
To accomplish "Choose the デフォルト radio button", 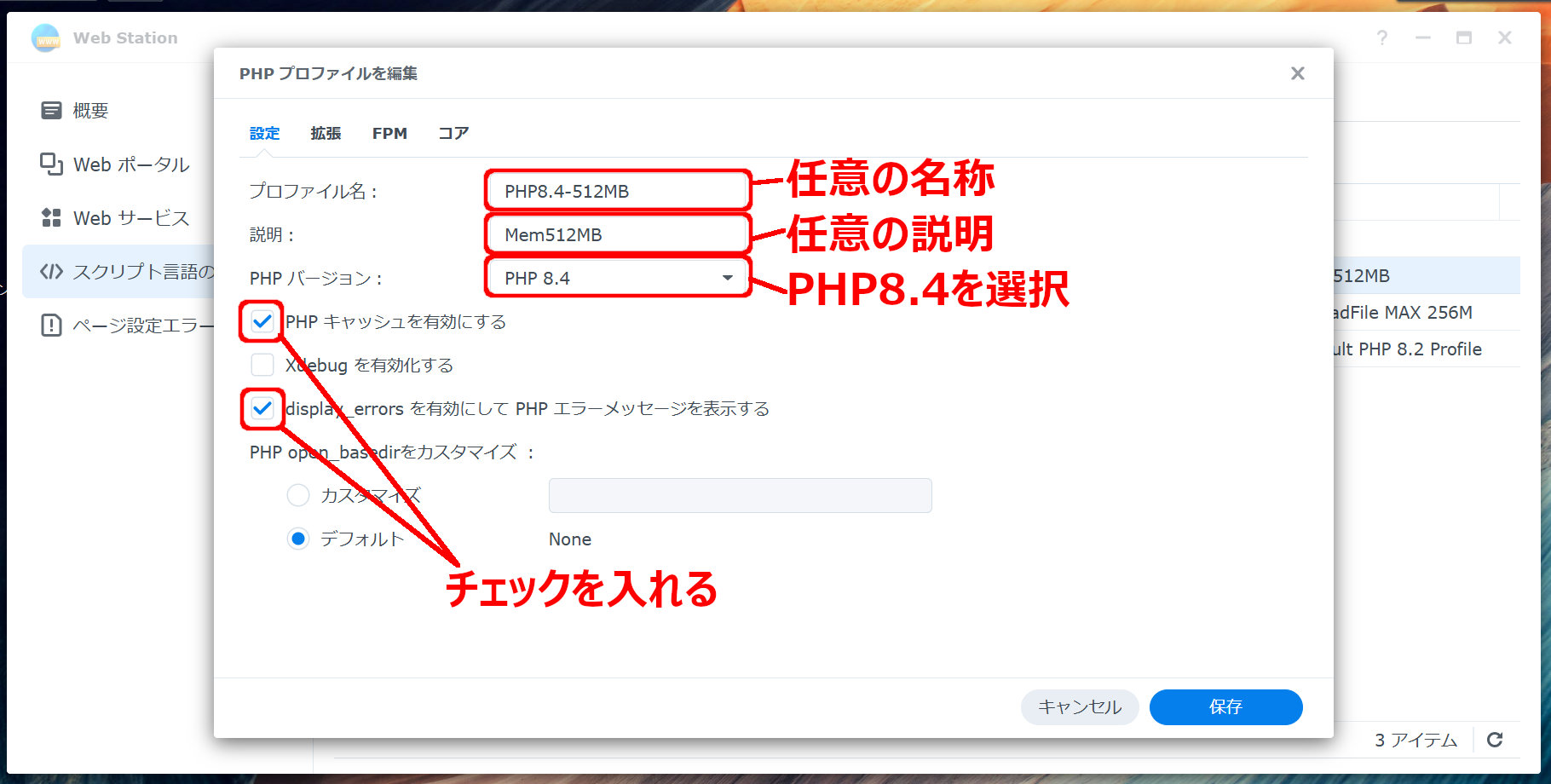I will tap(298, 539).
